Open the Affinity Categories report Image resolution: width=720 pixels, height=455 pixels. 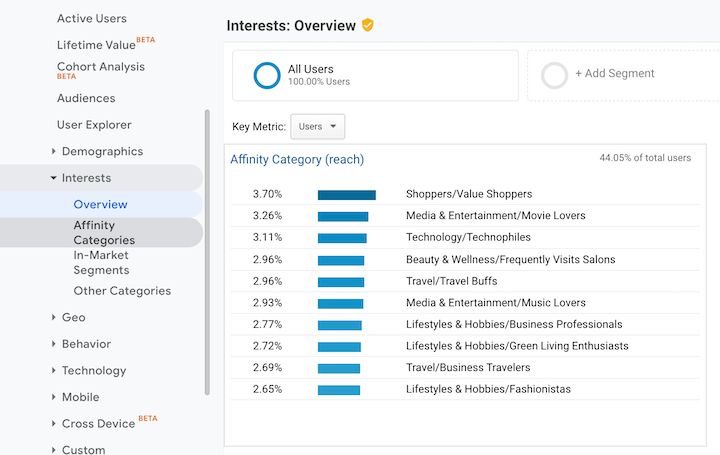104,233
